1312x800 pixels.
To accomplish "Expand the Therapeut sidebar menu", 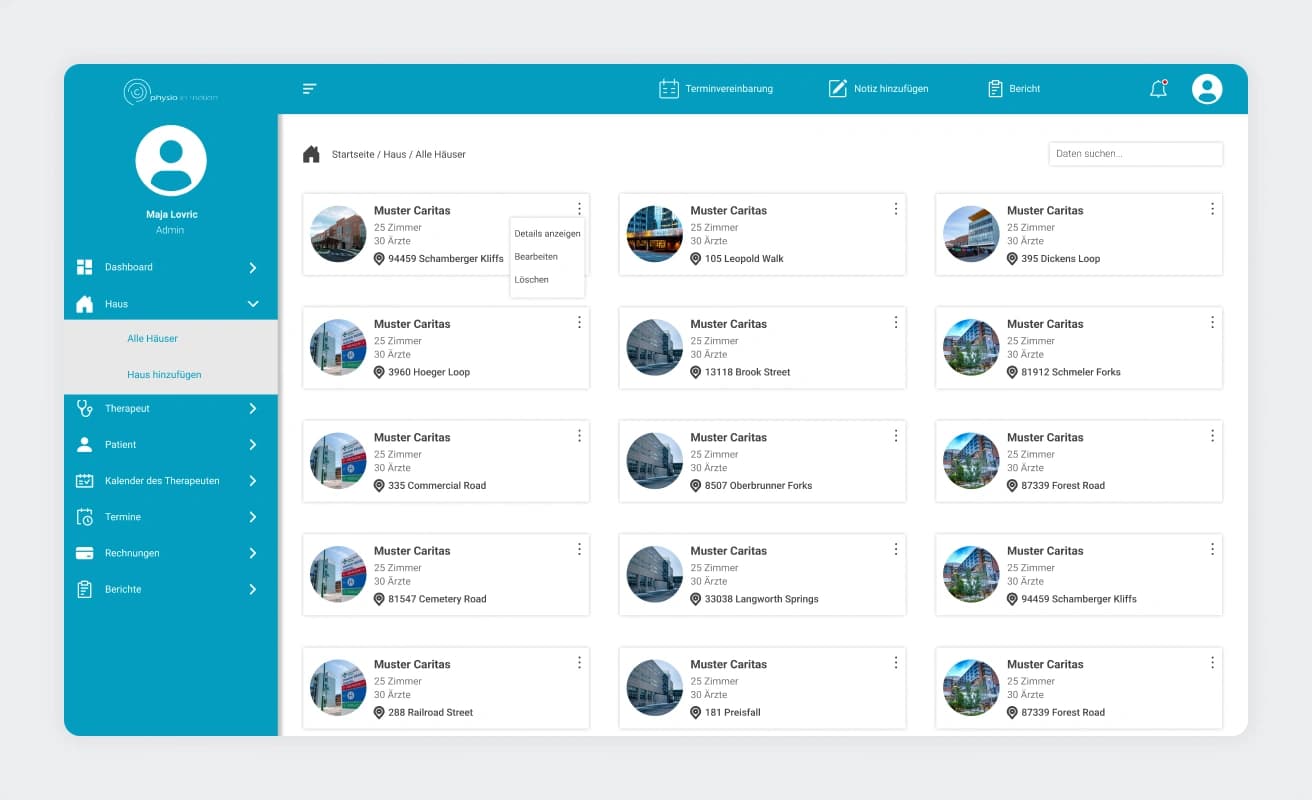I will click(253, 409).
